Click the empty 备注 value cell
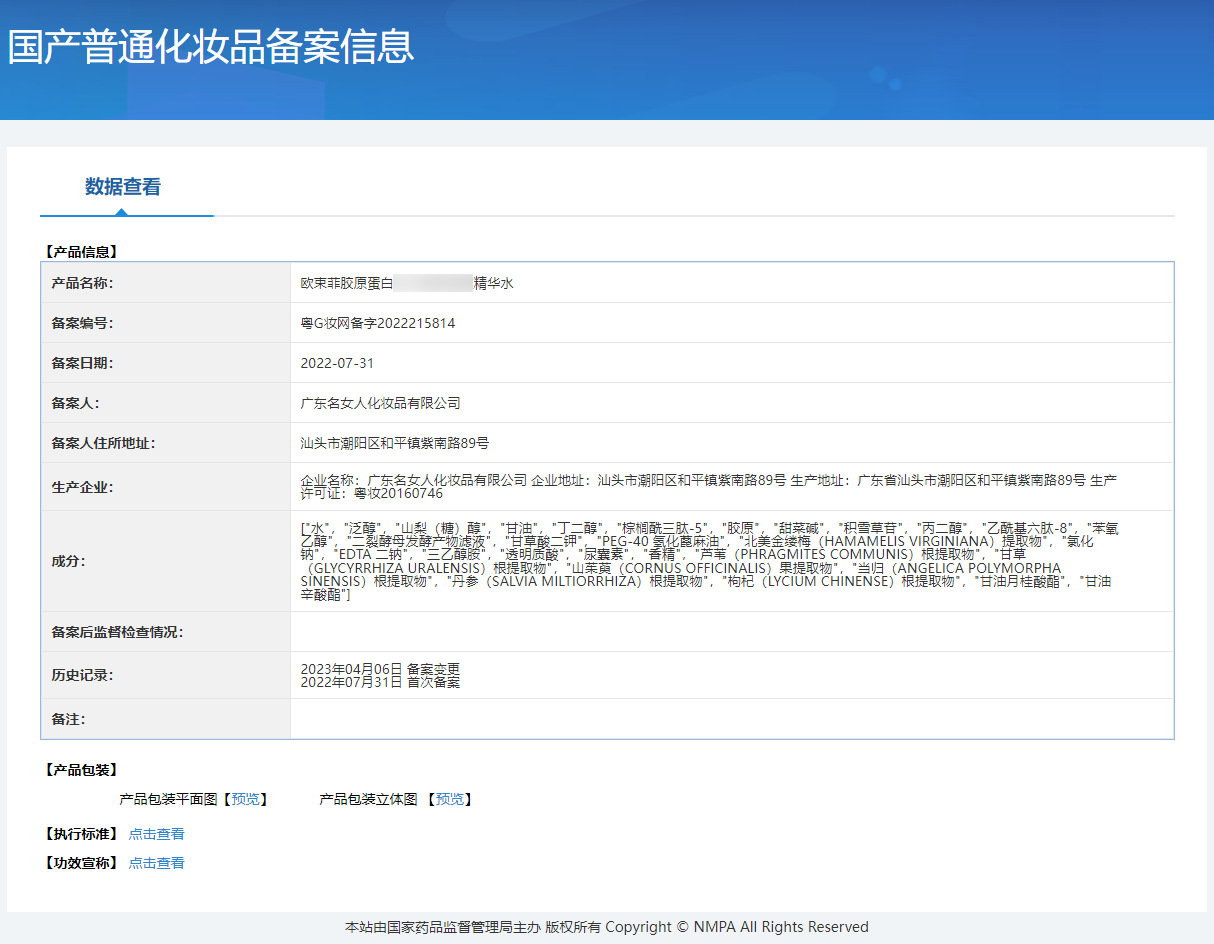The width and height of the screenshot is (1214, 944). (731, 719)
